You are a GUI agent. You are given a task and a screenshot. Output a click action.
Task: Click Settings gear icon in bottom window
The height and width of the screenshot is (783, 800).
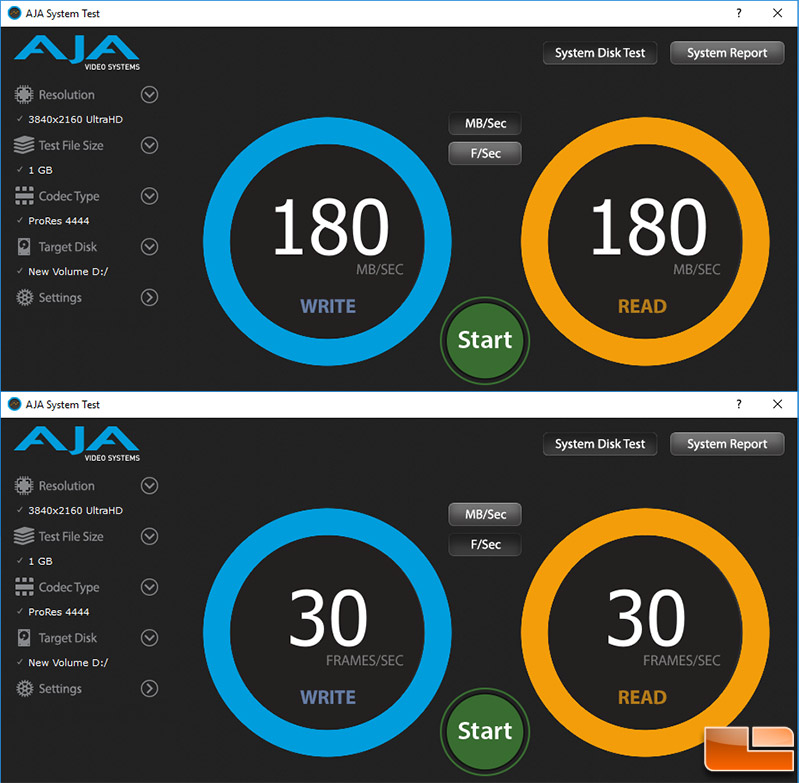click(24, 689)
